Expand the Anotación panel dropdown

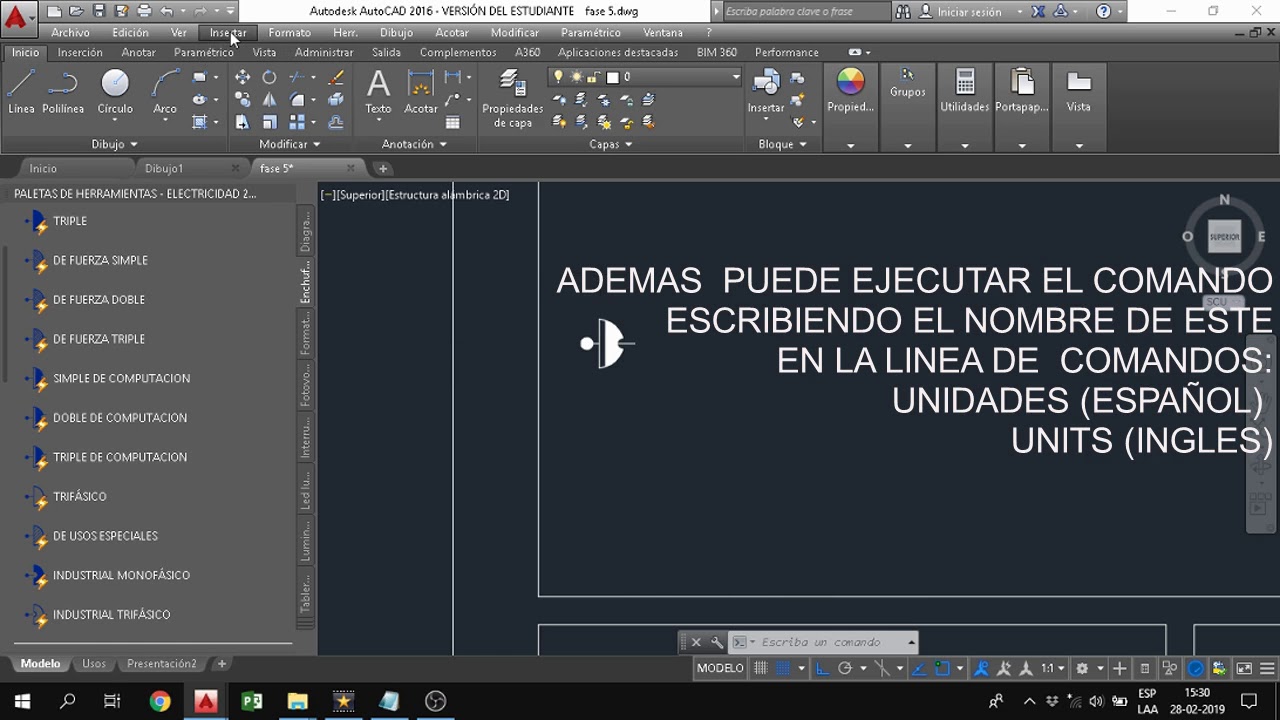(415, 144)
